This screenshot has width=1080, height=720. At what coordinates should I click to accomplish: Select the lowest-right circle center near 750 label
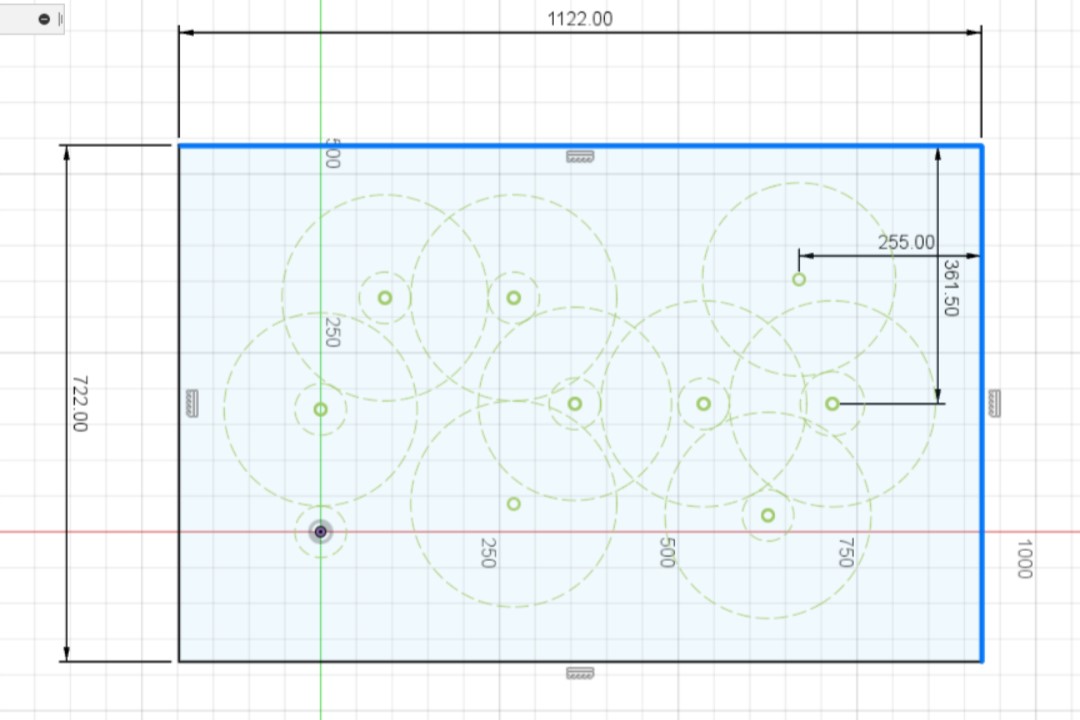768,515
